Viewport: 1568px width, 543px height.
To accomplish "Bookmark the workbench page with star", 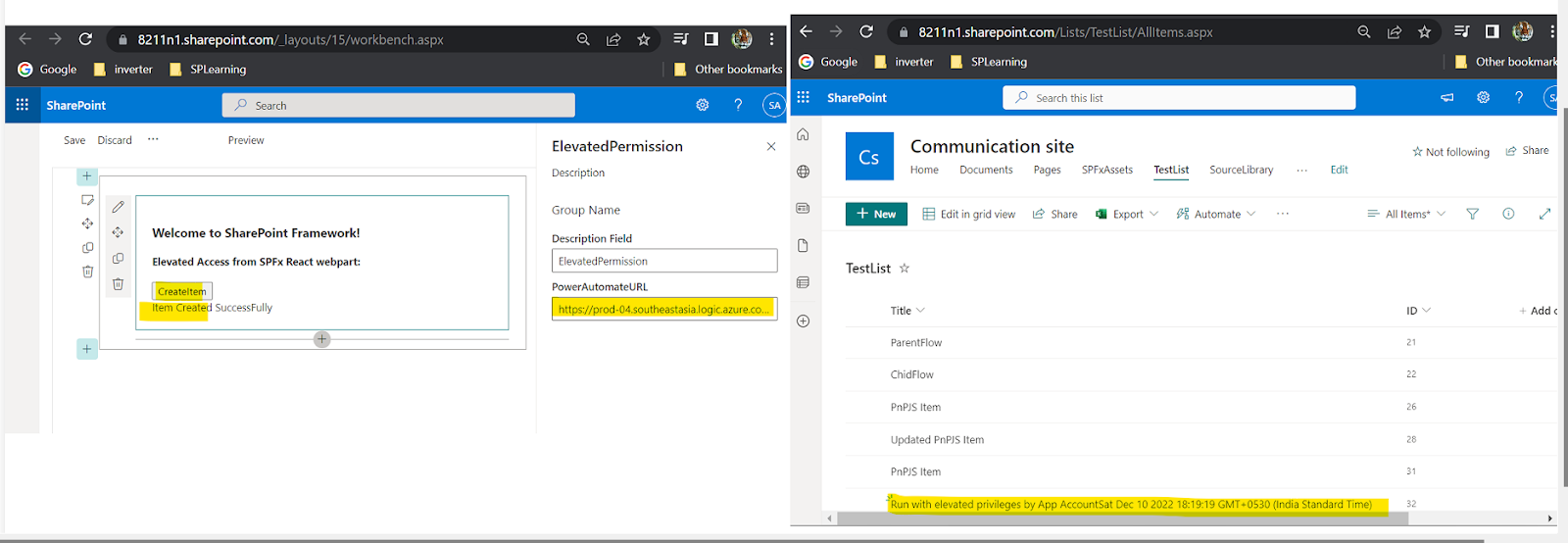I will 643,39.
